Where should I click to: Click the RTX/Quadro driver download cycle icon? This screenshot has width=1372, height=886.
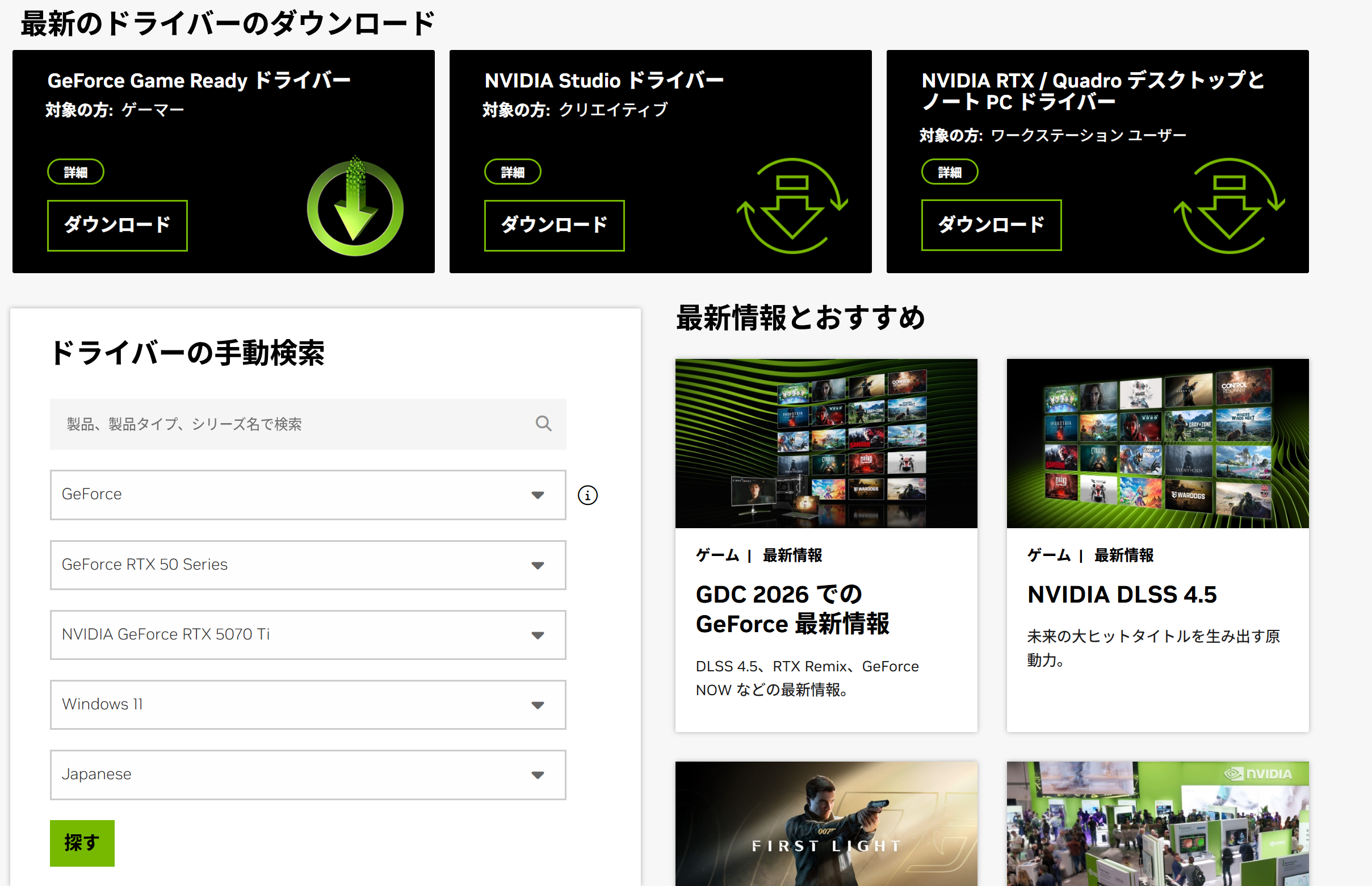pyautogui.click(x=1229, y=207)
